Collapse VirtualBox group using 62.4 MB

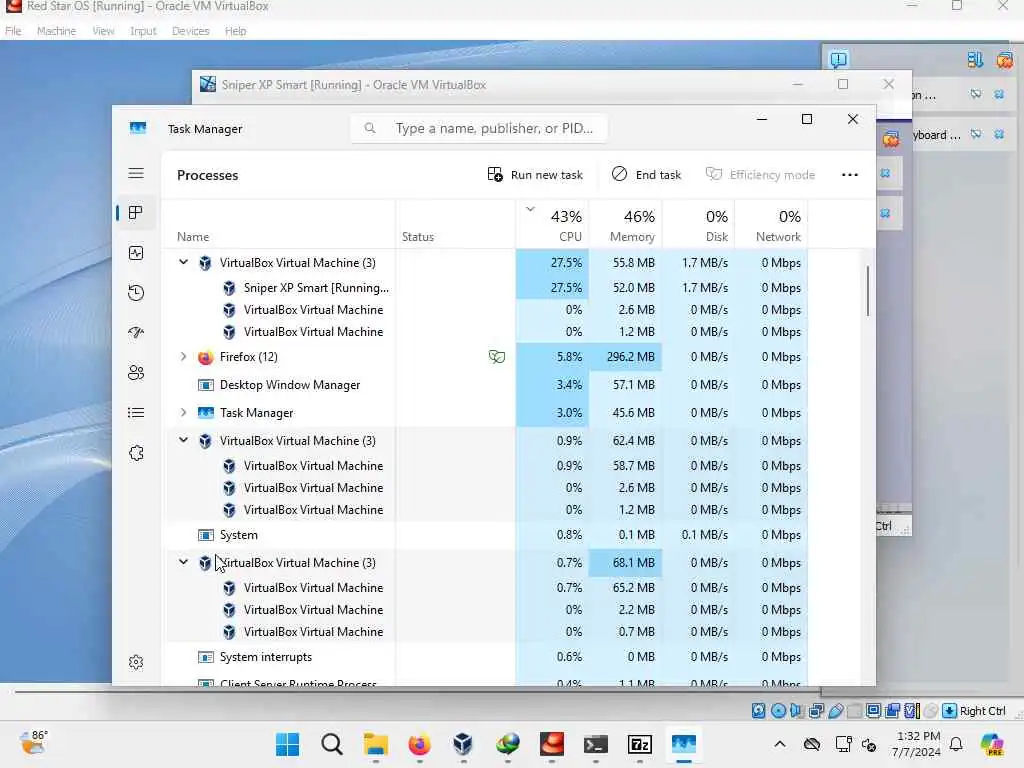(184, 441)
